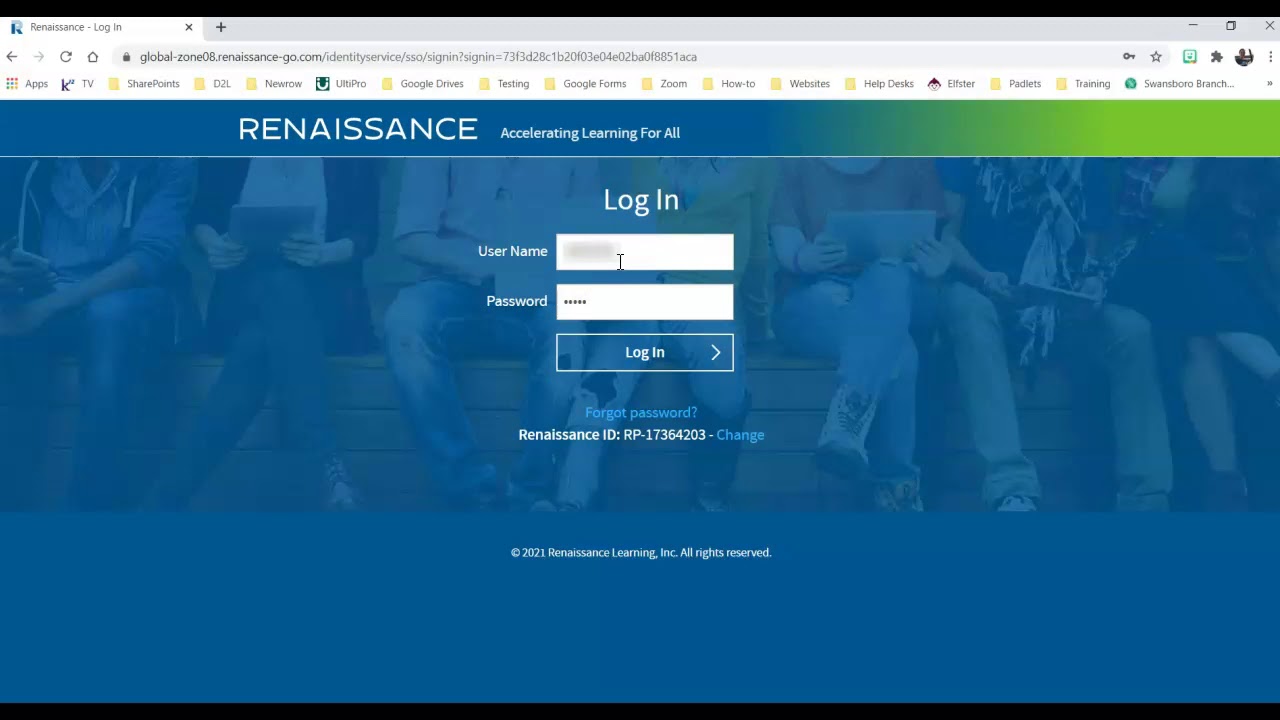Click the padlock site info icon
The image size is (1280, 720).
[x=126, y=57]
